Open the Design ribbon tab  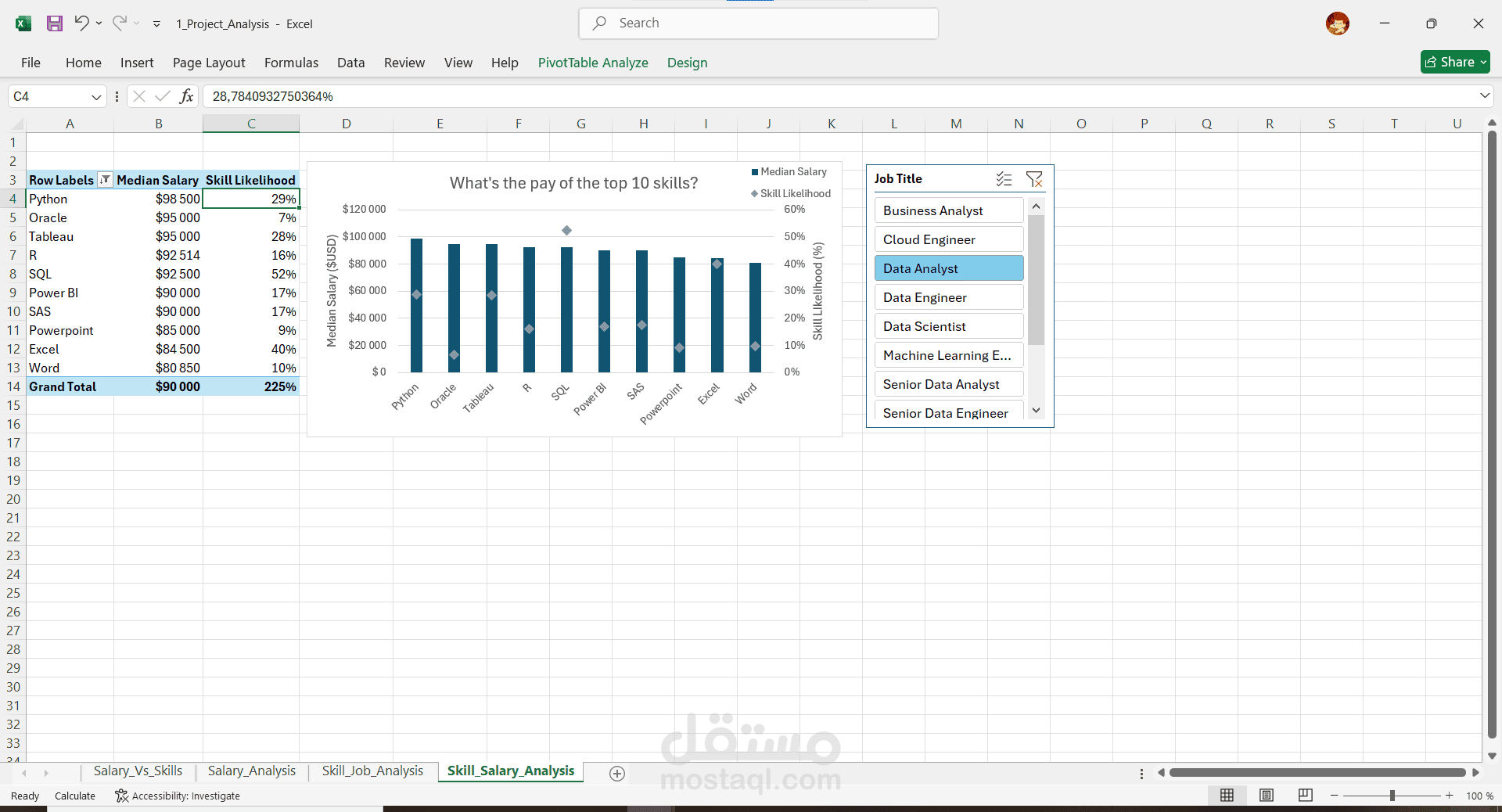pos(687,63)
